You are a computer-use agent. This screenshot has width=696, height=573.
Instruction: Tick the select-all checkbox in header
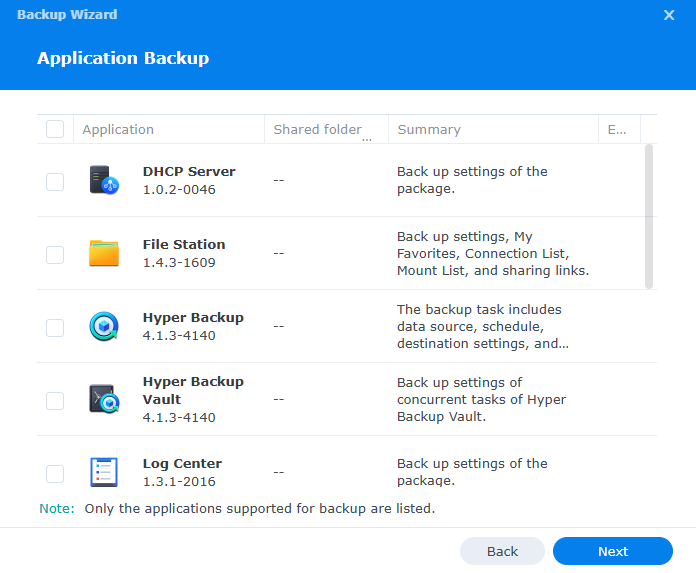(x=55, y=129)
